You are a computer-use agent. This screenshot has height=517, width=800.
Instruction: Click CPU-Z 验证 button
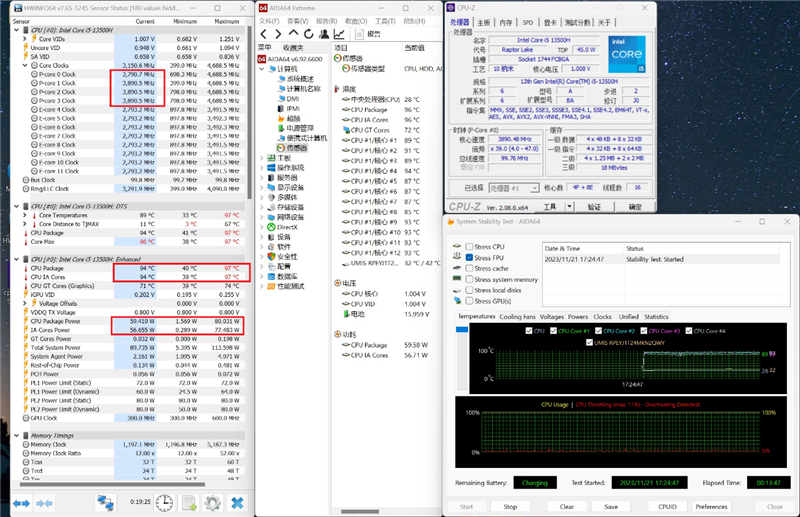(594, 207)
